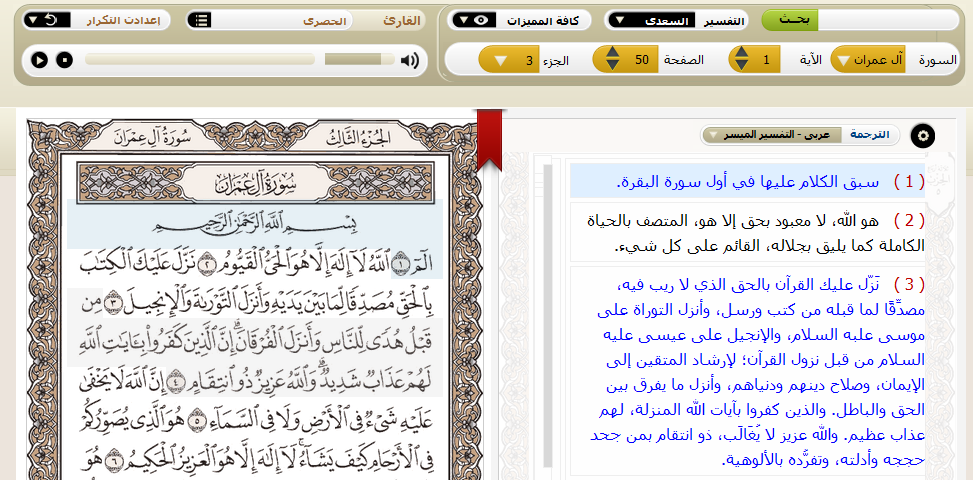Play the recitation audio
The width and height of the screenshot is (973, 480).
(x=39, y=60)
